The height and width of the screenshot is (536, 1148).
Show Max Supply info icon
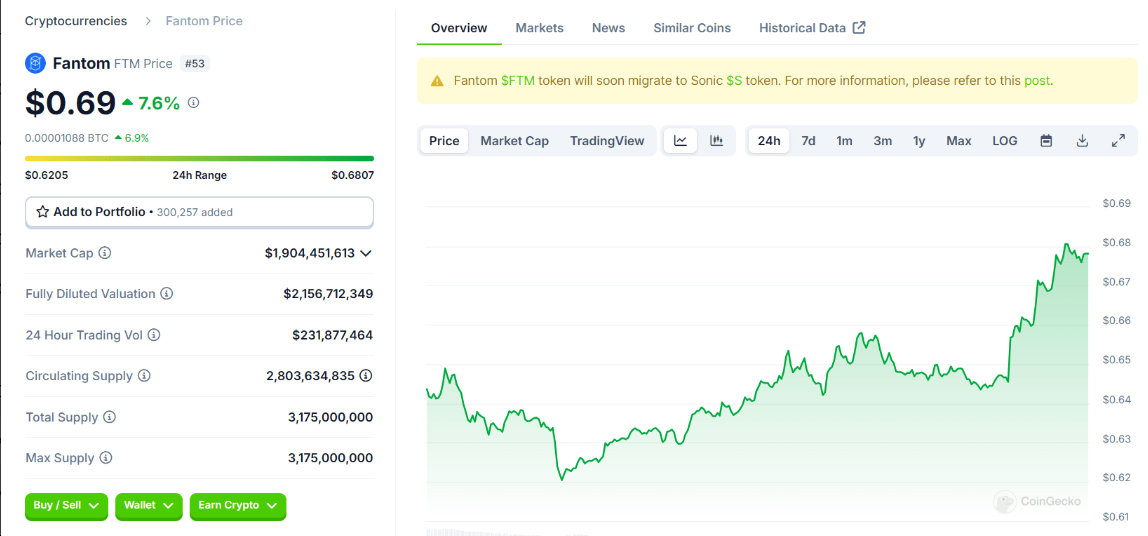[x=105, y=458]
